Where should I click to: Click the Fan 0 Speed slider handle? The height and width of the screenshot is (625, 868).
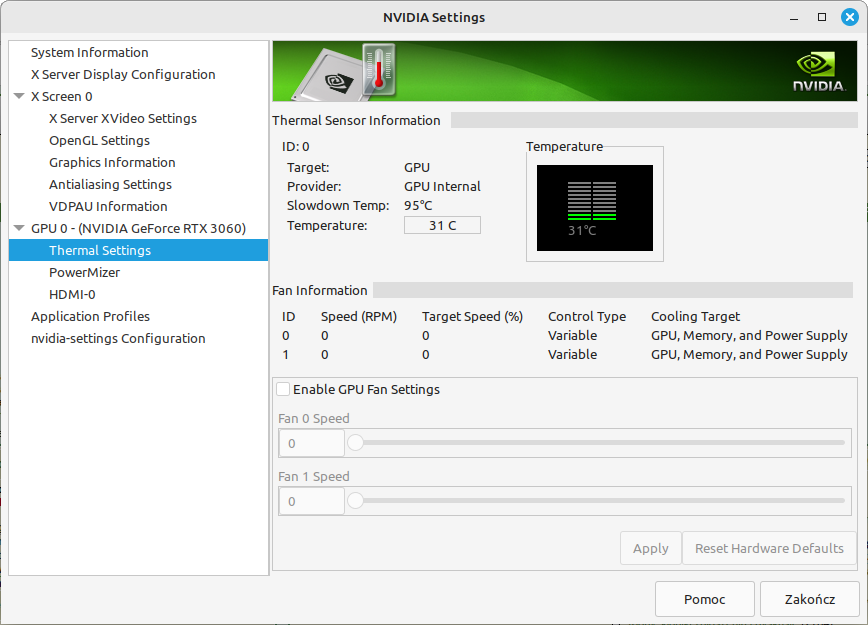pos(355,442)
